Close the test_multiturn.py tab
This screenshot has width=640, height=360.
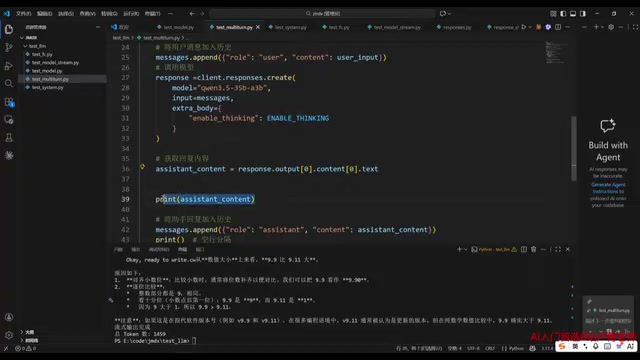(x=258, y=27)
